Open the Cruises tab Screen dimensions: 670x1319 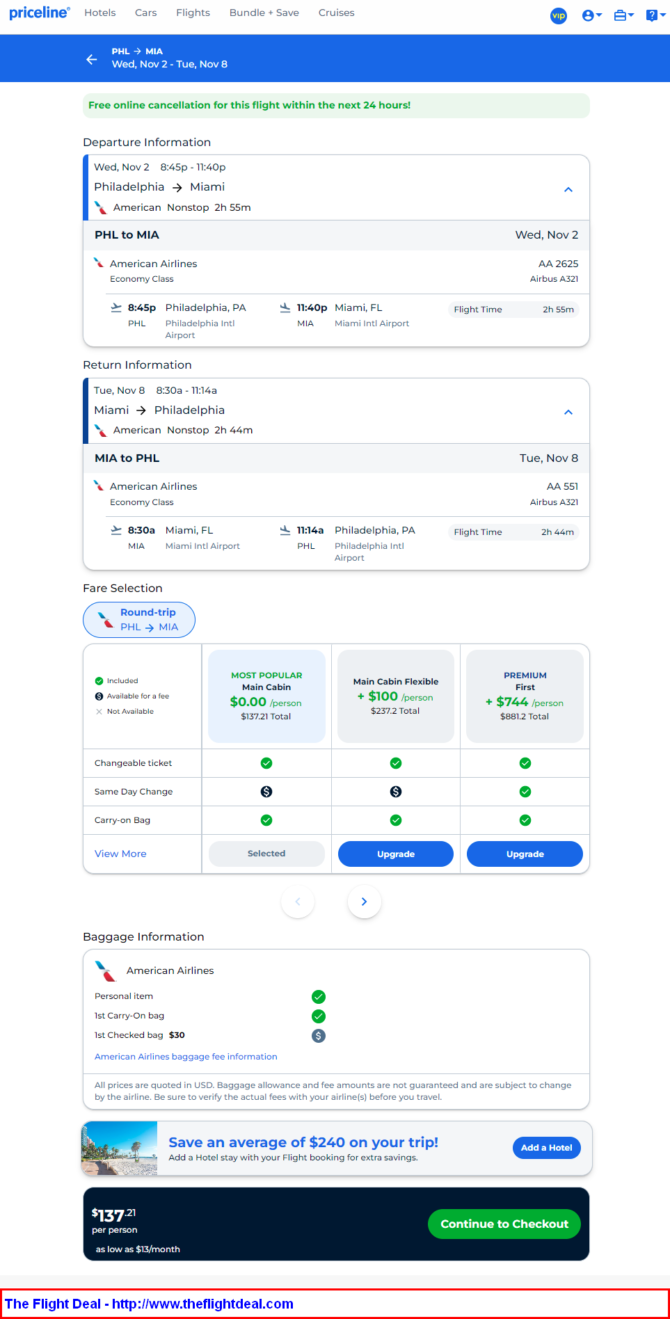pos(337,13)
